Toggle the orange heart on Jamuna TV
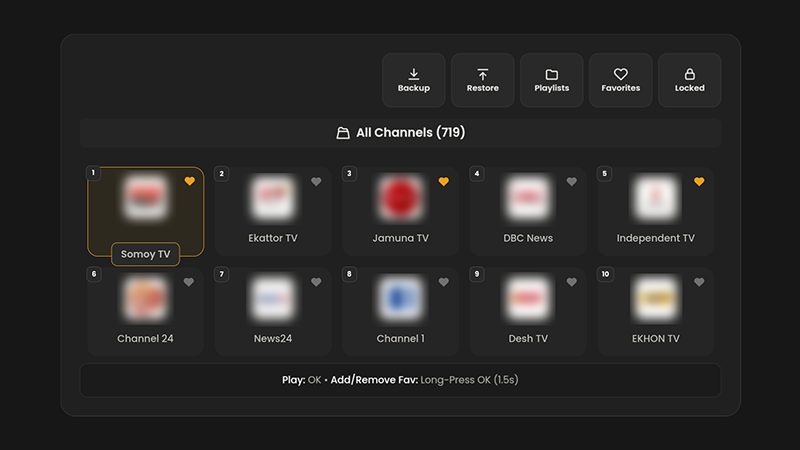 [444, 181]
